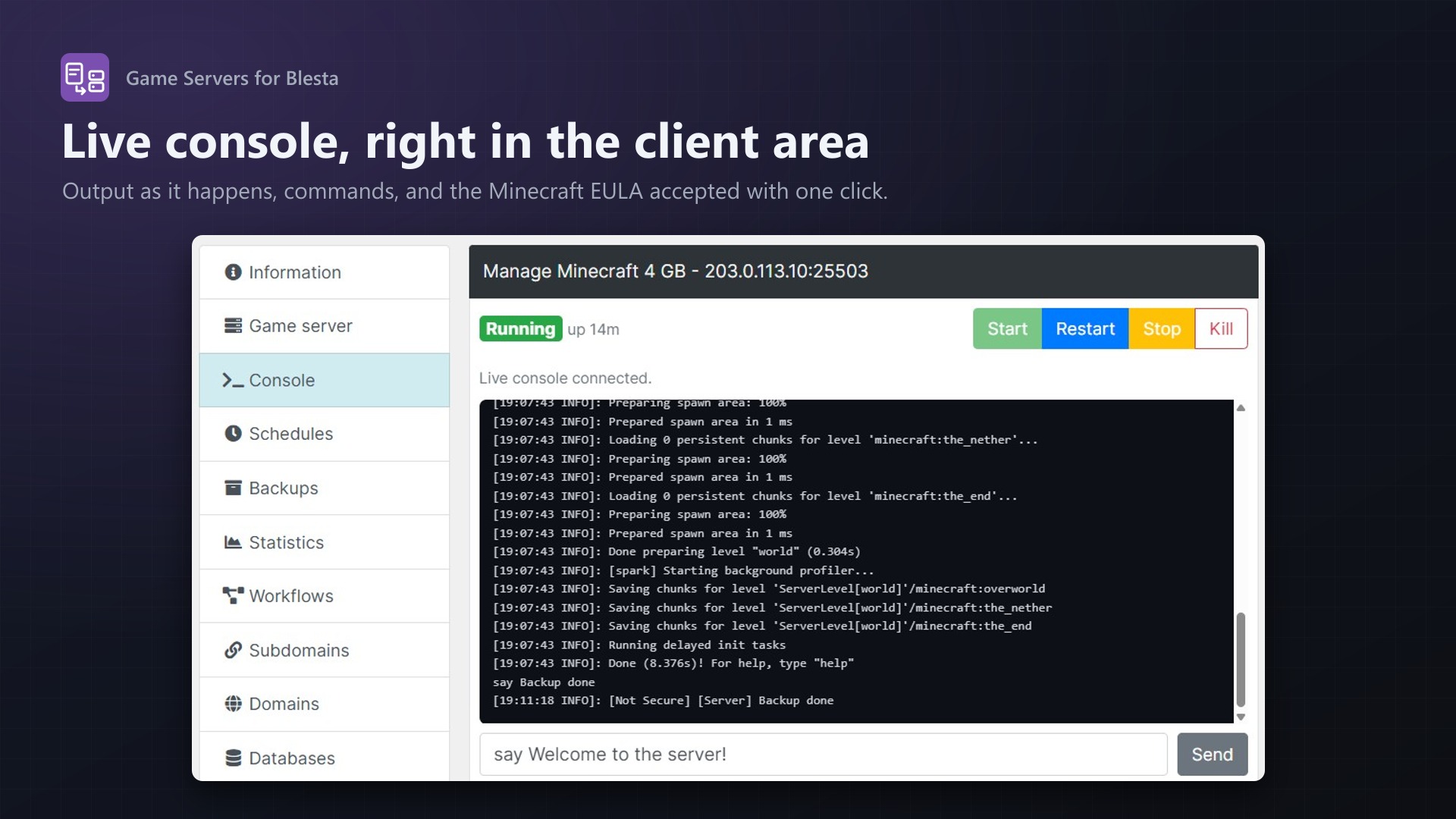This screenshot has height=819, width=1456.
Task: Click the red-outlined Kill button
Action: [x=1221, y=328]
